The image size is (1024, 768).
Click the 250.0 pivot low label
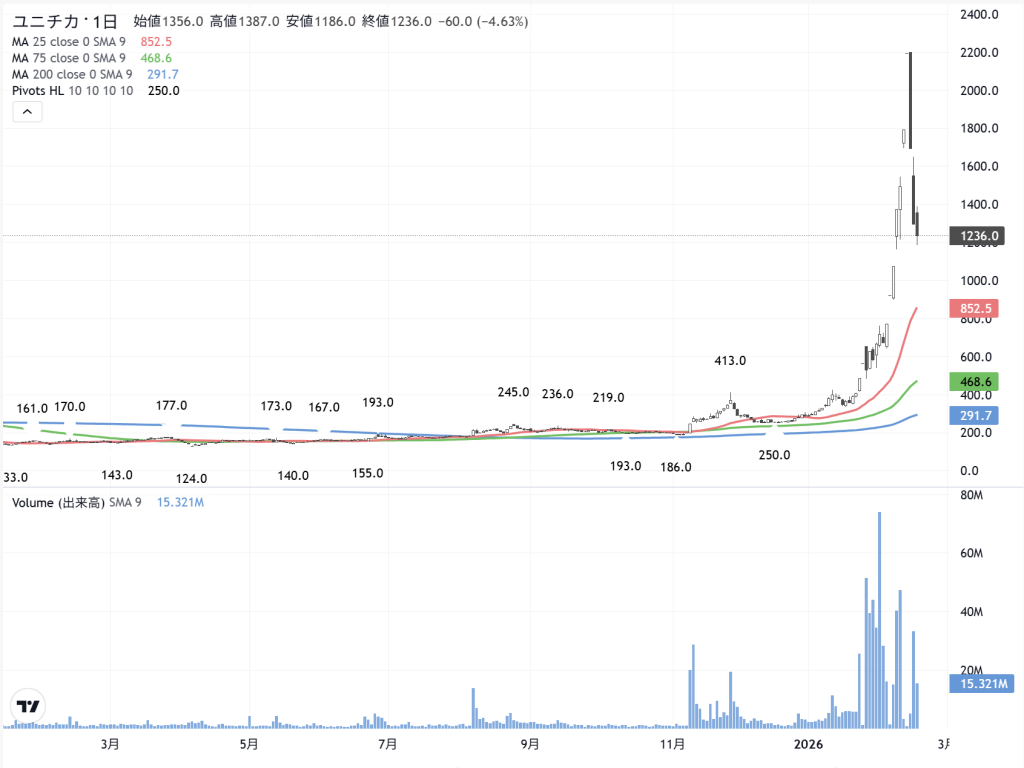coord(774,455)
